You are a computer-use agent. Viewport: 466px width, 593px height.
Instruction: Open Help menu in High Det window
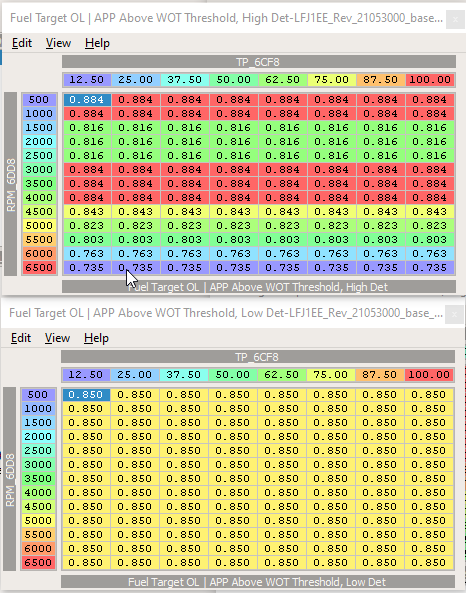tap(97, 43)
